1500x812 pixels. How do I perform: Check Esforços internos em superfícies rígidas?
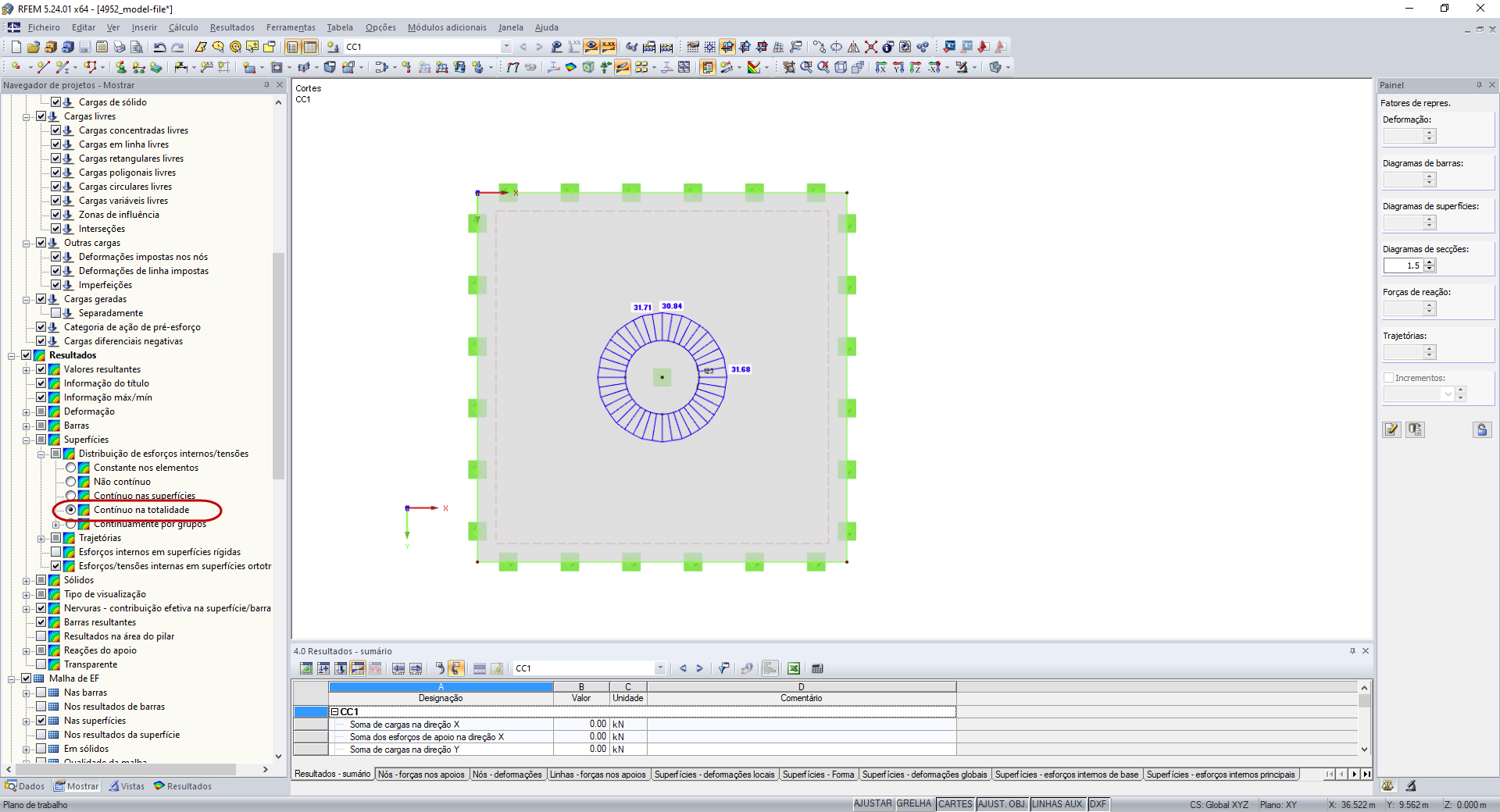pos(55,552)
